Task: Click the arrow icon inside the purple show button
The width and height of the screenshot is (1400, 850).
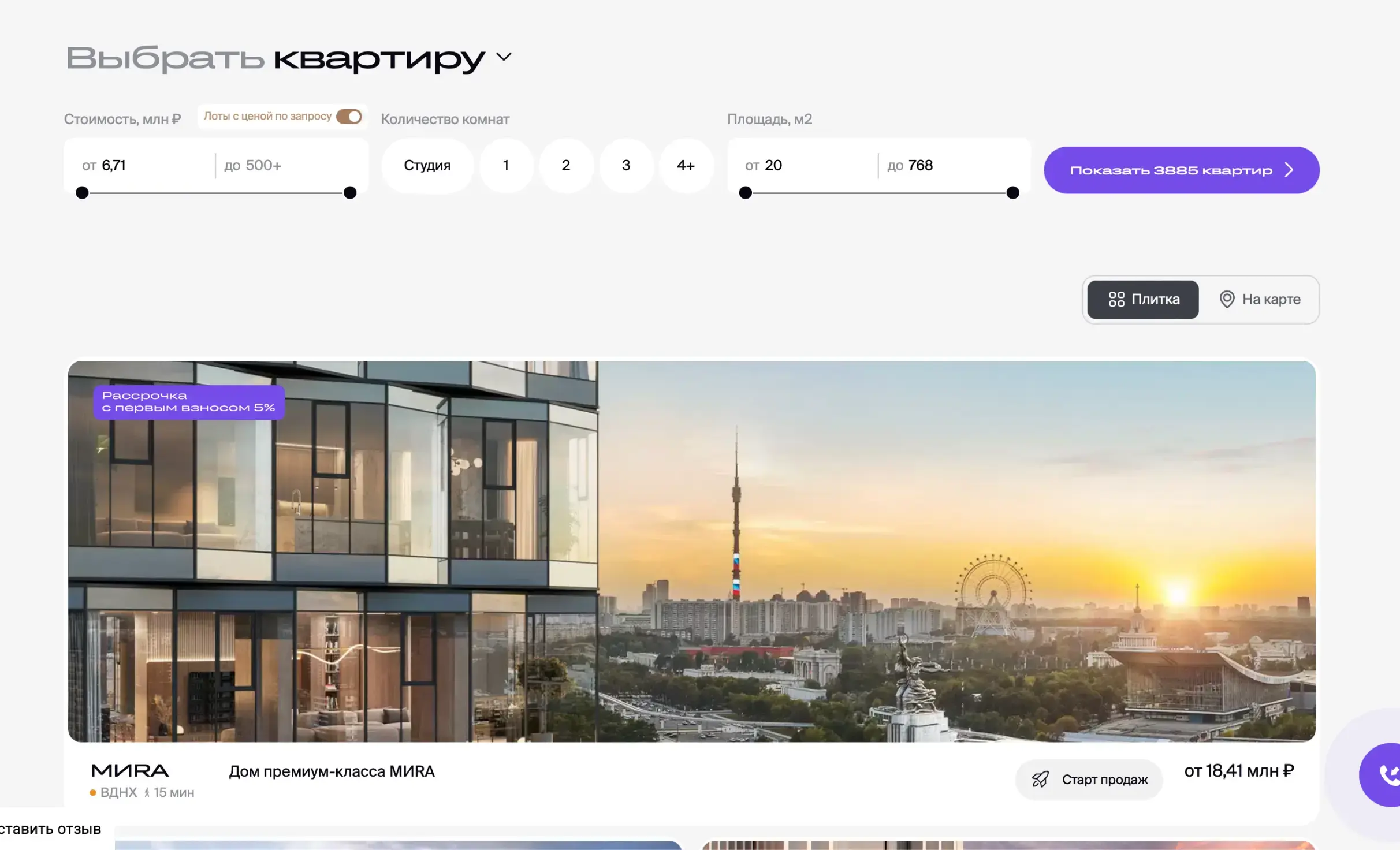Action: [x=1290, y=170]
